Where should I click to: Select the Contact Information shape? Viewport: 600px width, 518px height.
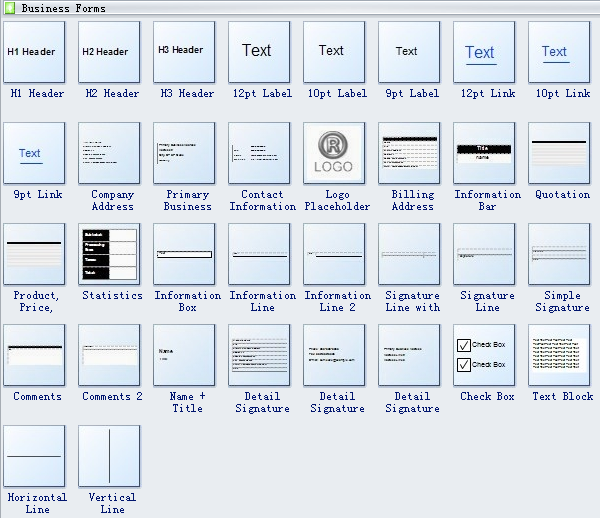259,153
